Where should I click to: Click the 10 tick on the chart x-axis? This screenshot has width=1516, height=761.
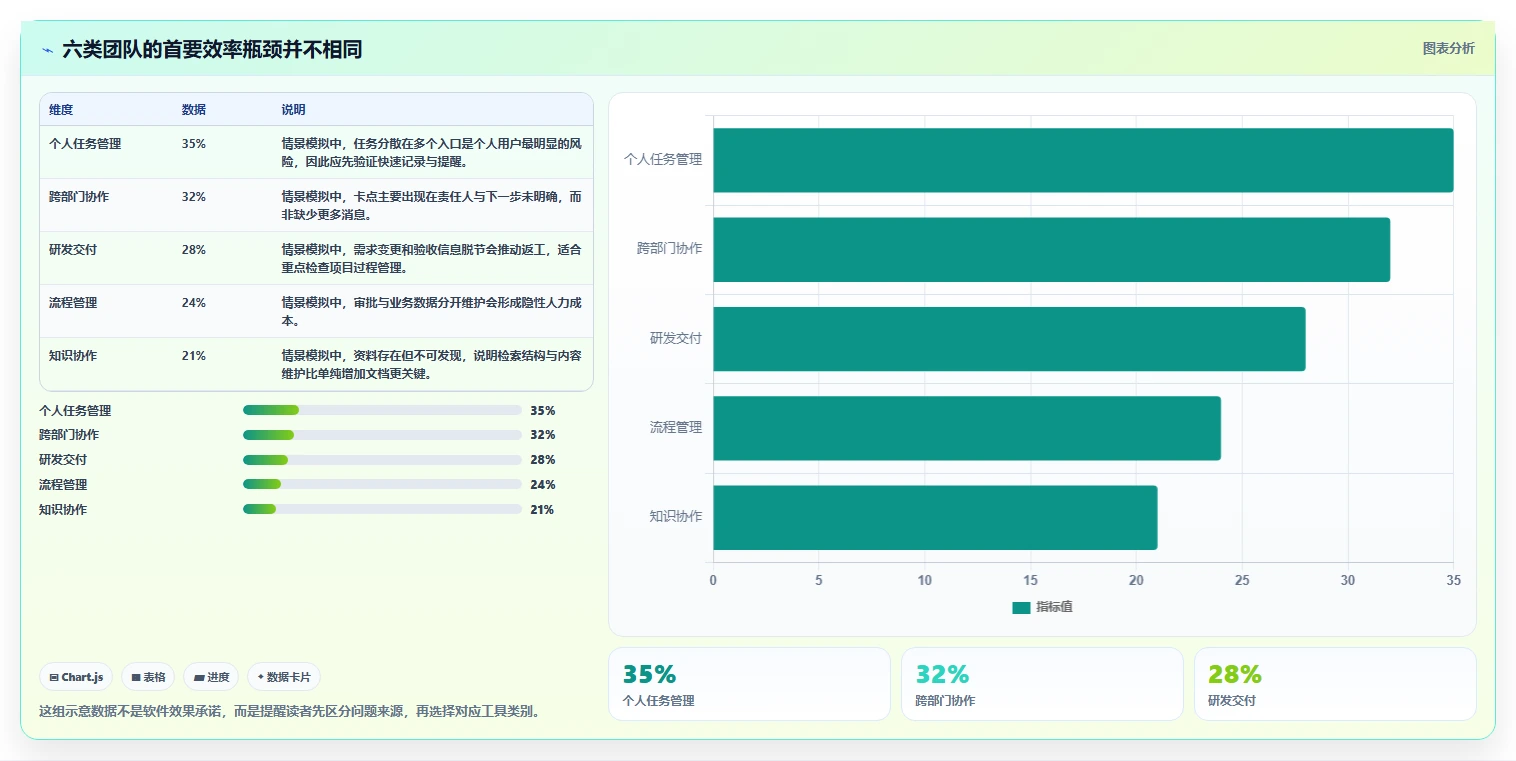click(x=924, y=580)
